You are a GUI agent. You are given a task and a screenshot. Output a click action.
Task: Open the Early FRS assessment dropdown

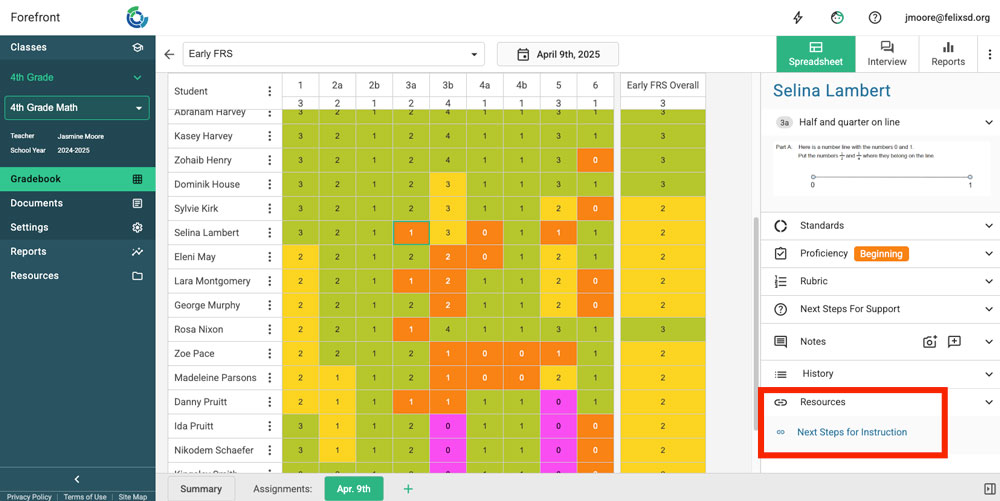click(333, 54)
